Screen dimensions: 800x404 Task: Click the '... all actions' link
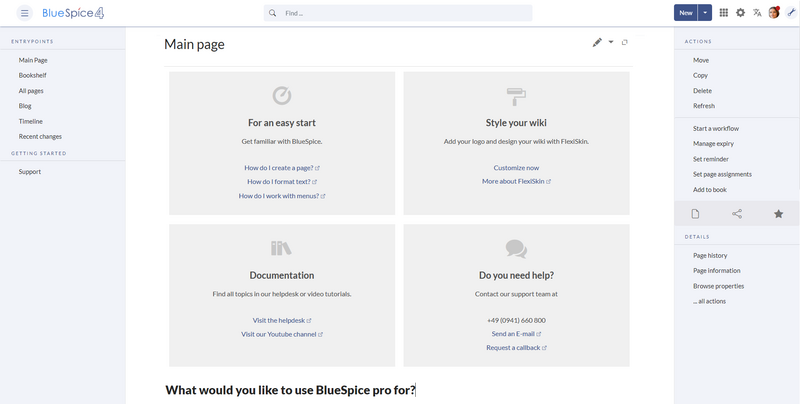(x=709, y=301)
